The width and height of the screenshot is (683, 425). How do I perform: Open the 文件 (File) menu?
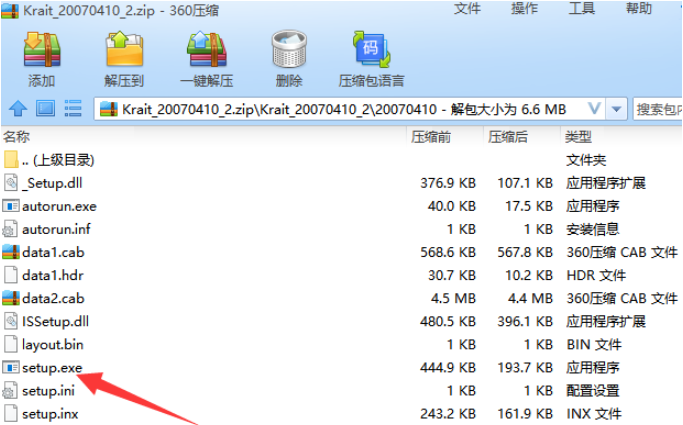[467, 9]
